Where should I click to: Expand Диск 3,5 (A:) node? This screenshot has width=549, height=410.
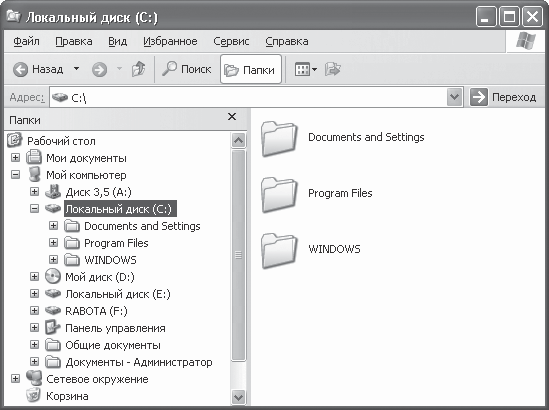(34, 191)
